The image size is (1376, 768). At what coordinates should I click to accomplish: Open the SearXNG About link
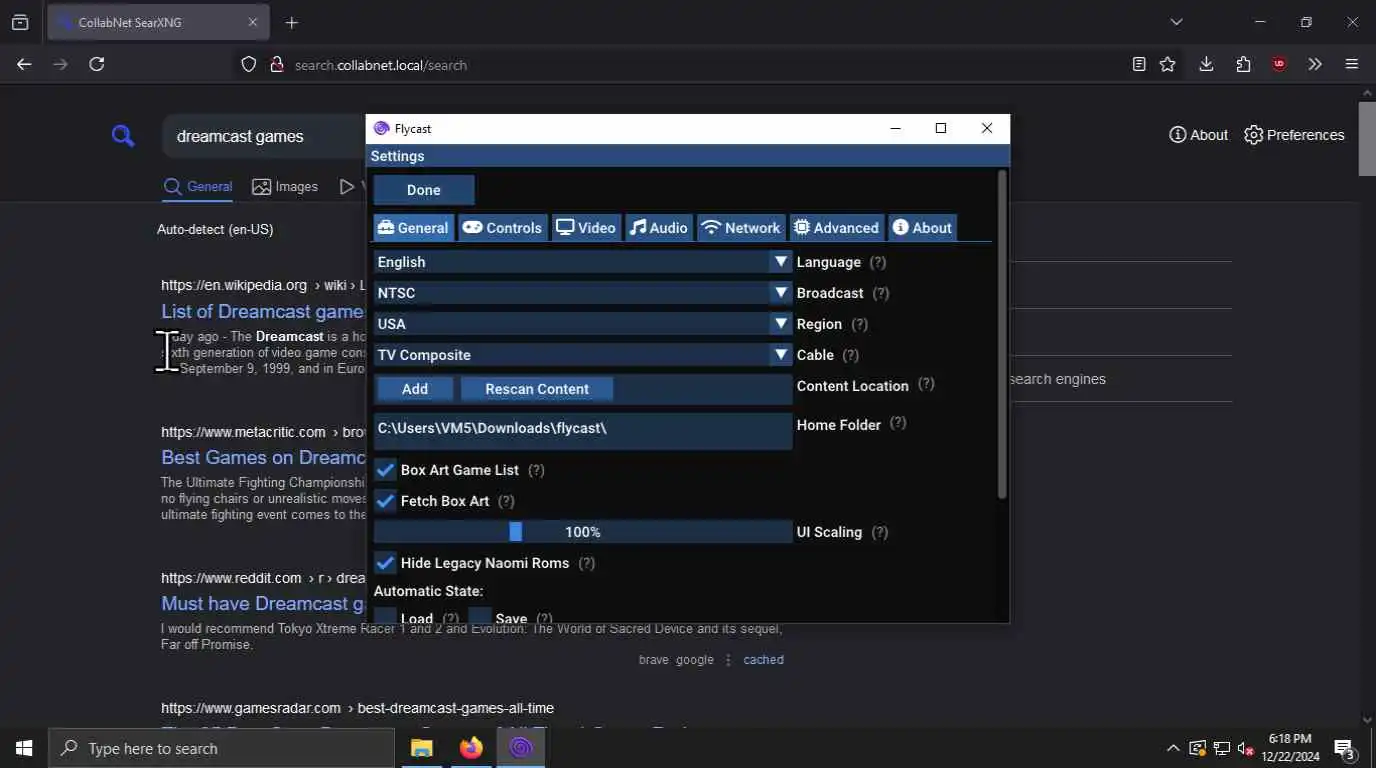(x=1198, y=135)
